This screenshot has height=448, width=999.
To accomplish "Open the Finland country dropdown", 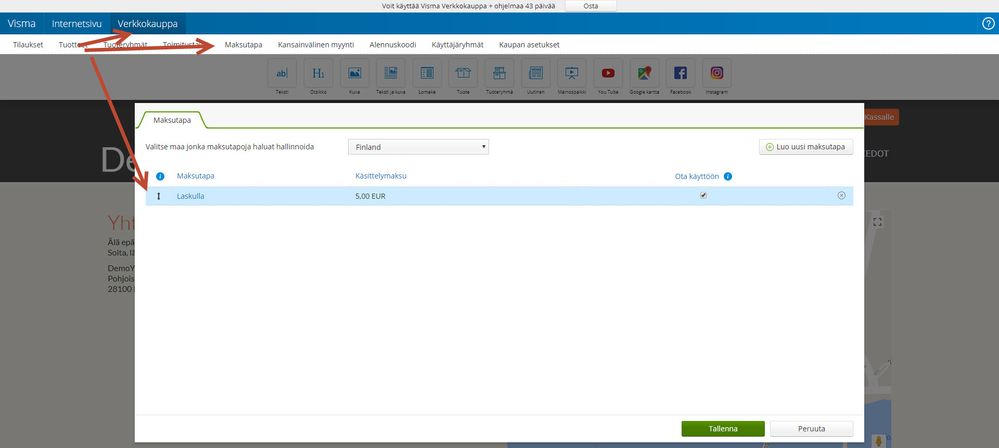I will 418,147.
